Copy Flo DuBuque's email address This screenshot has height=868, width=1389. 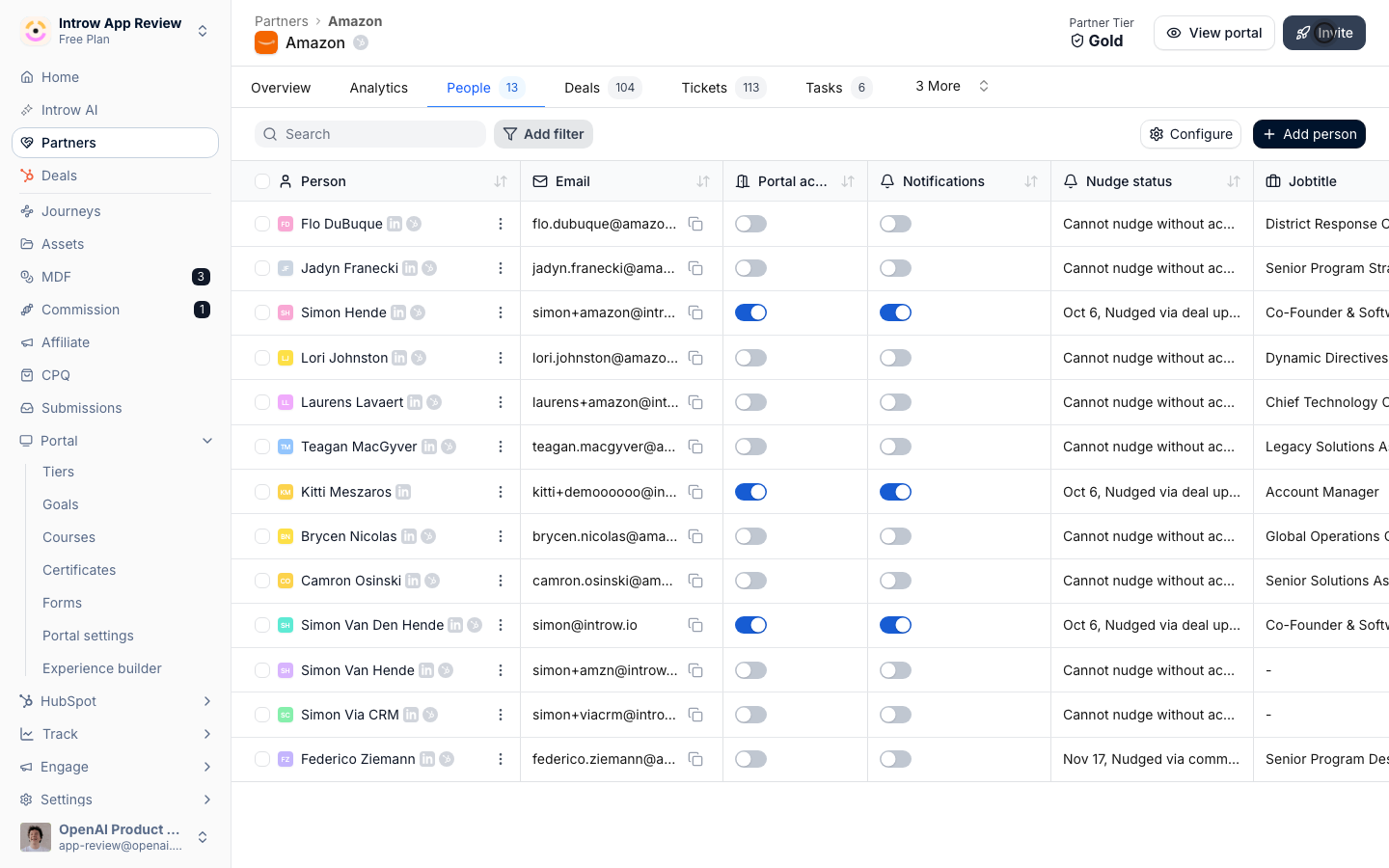point(694,224)
